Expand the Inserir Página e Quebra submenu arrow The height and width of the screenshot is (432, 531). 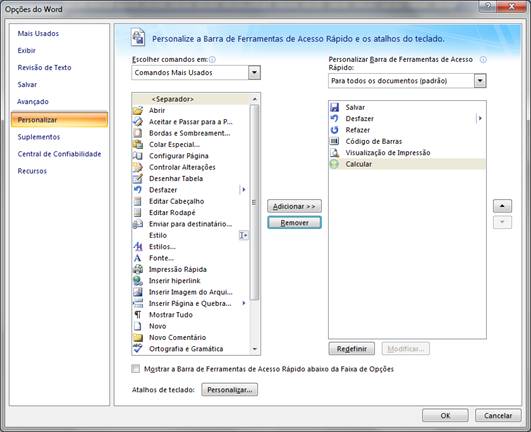pos(243,303)
